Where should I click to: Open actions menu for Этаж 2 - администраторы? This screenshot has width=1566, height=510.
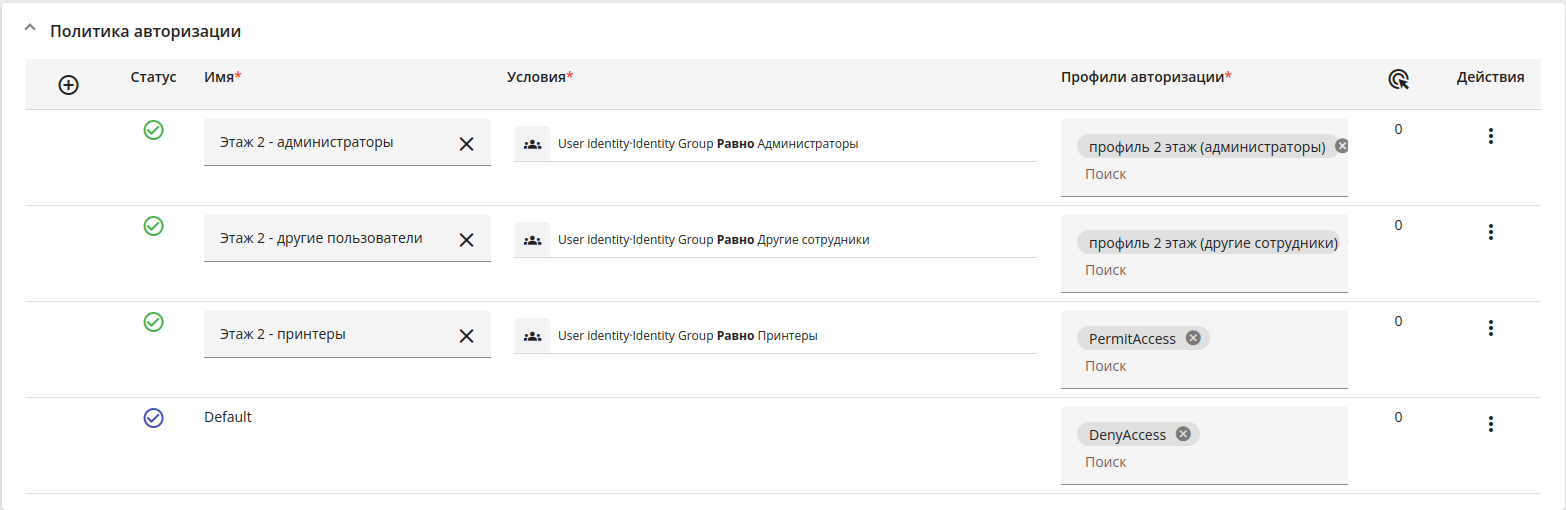tap(1490, 136)
